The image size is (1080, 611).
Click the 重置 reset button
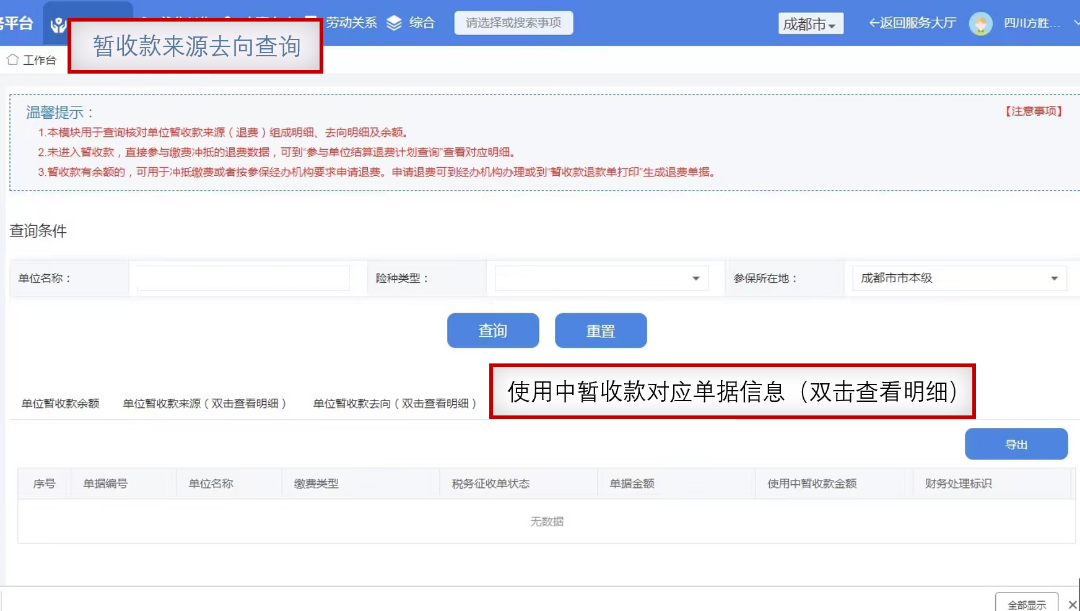coord(601,330)
